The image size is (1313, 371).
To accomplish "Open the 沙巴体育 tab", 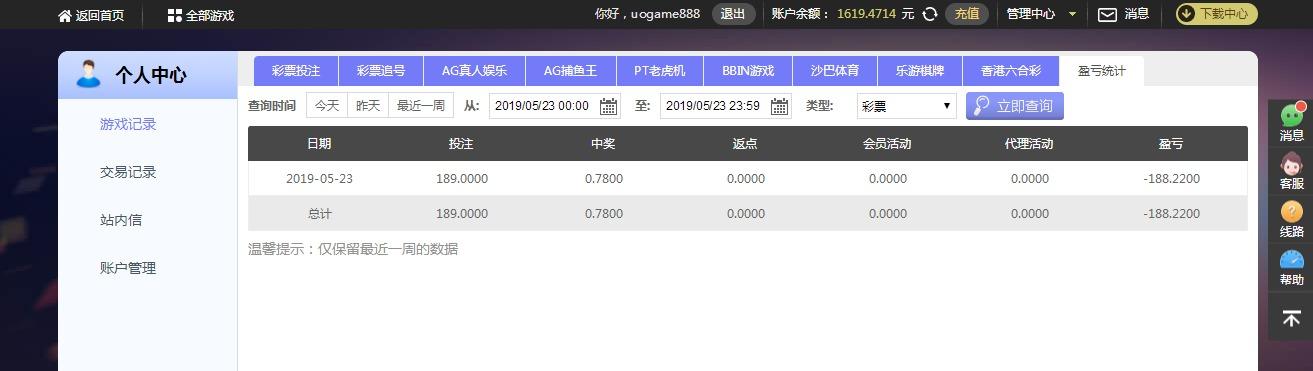I will click(x=835, y=71).
